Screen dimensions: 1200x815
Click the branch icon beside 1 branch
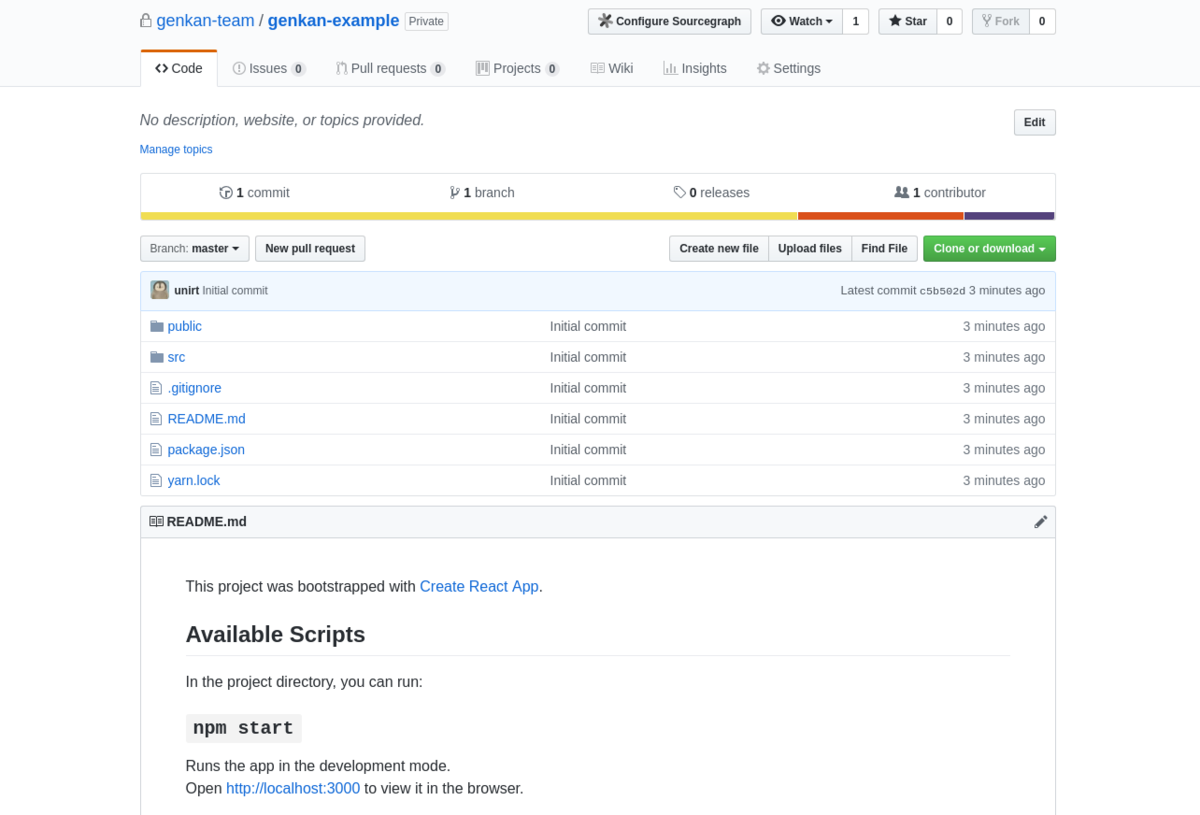455,193
